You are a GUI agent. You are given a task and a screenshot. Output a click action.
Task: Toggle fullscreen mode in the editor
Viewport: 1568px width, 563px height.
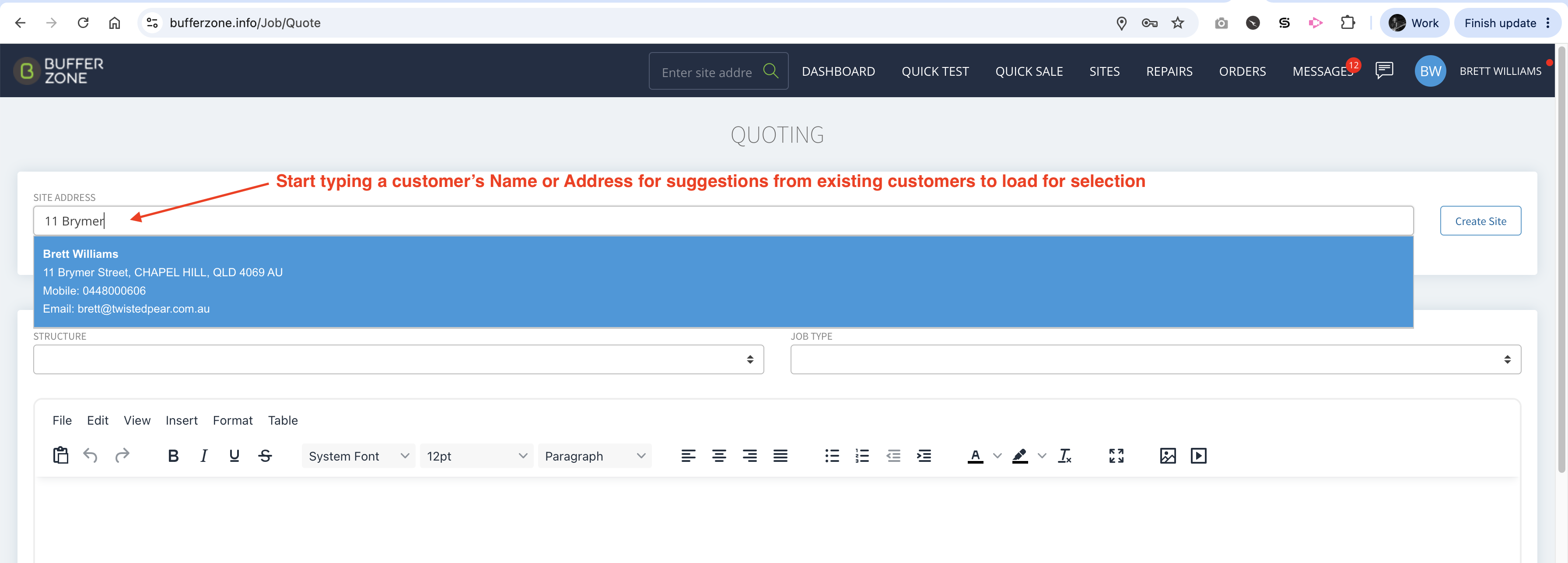(x=1116, y=456)
